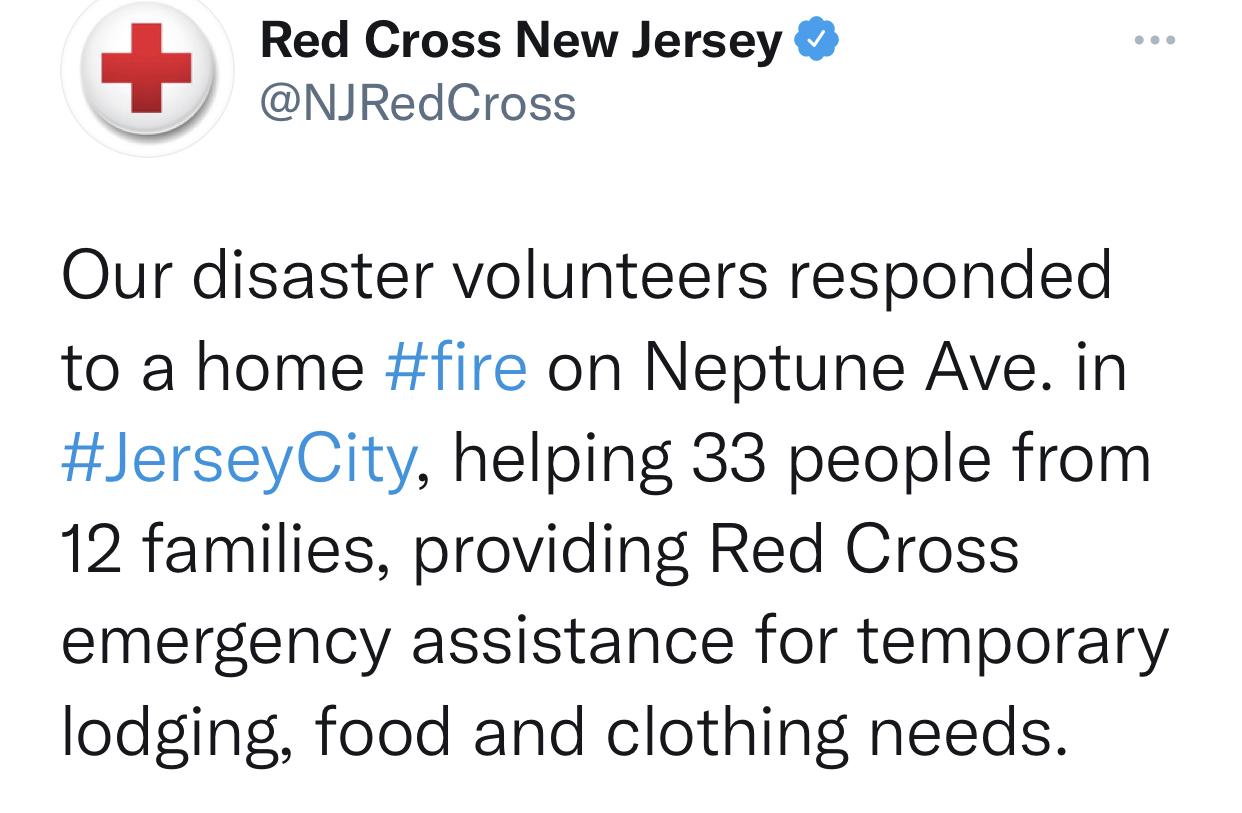Click the word 'home' before the #fire hashtag

[x=280, y=366]
